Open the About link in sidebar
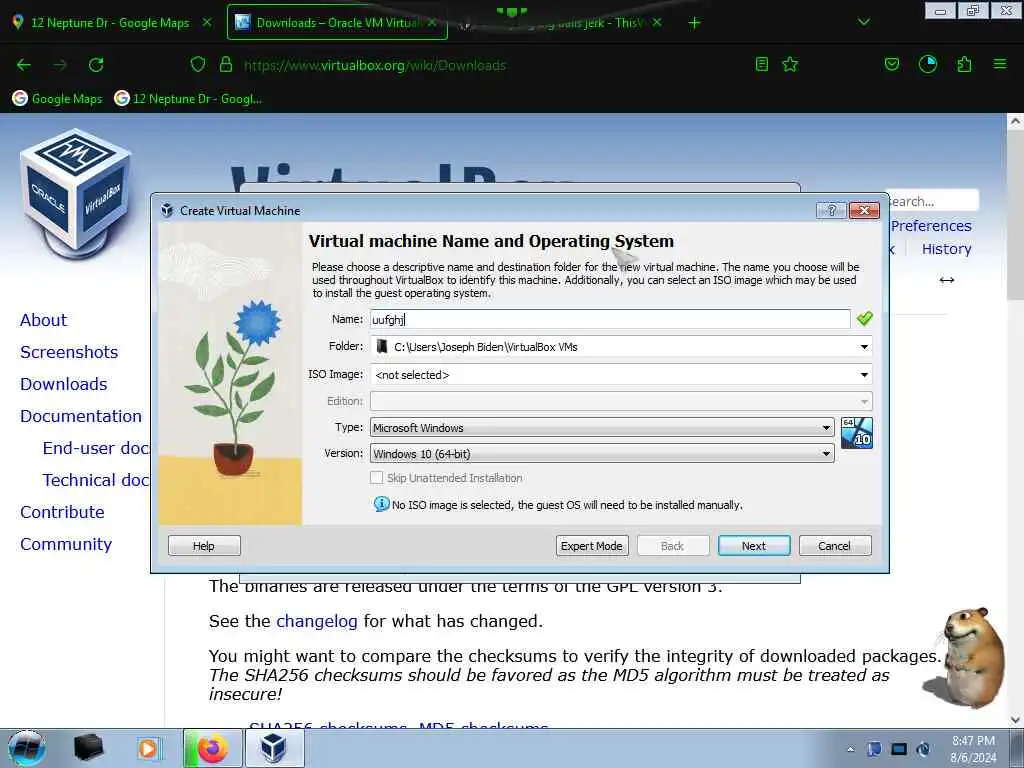This screenshot has height=768, width=1024. pos(44,320)
